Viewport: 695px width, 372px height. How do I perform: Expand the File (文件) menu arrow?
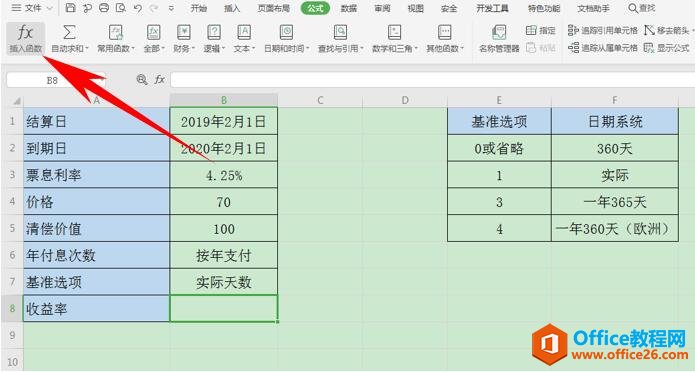click(49, 8)
